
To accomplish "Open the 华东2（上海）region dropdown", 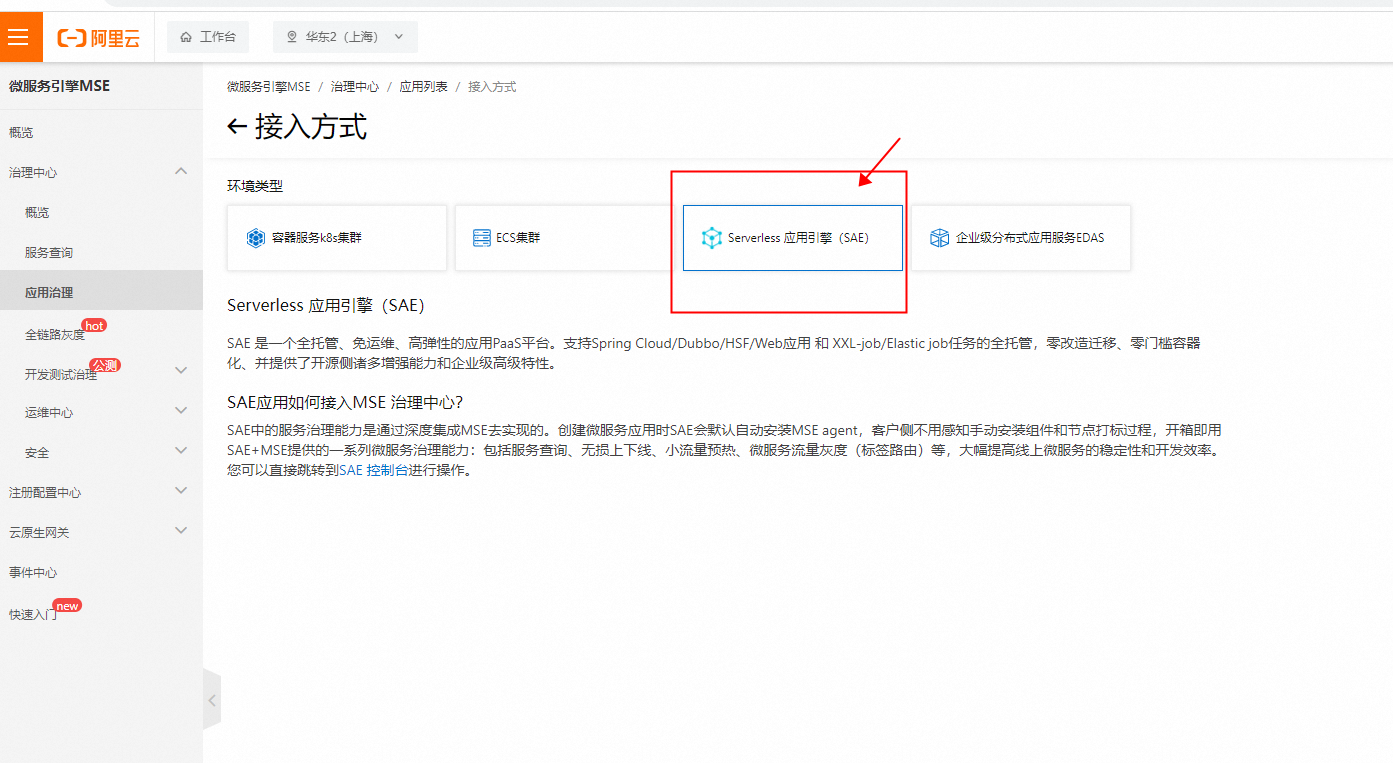I will (x=345, y=37).
